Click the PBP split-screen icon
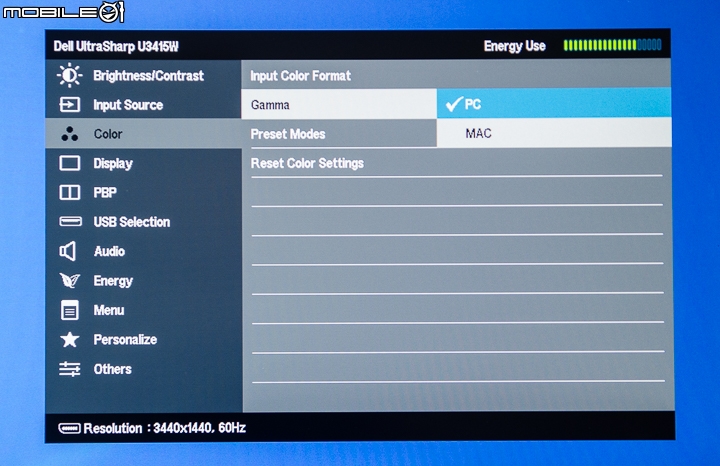This screenshot has height=466, width=720. 70,192
